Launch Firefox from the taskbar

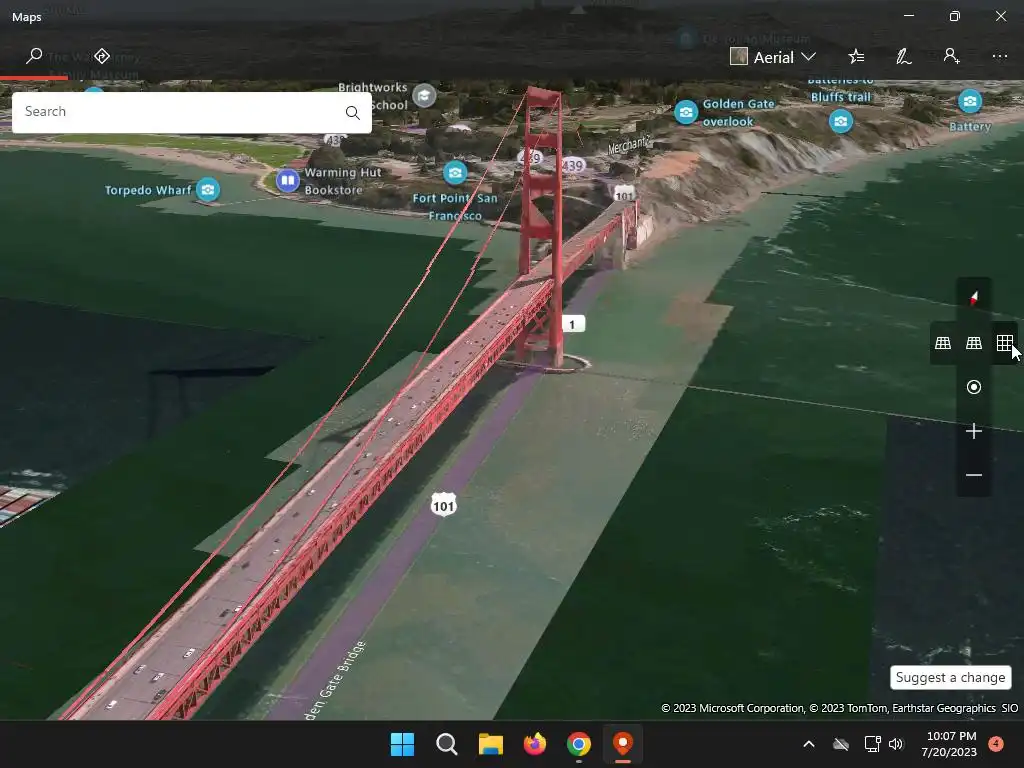[535, 744]
